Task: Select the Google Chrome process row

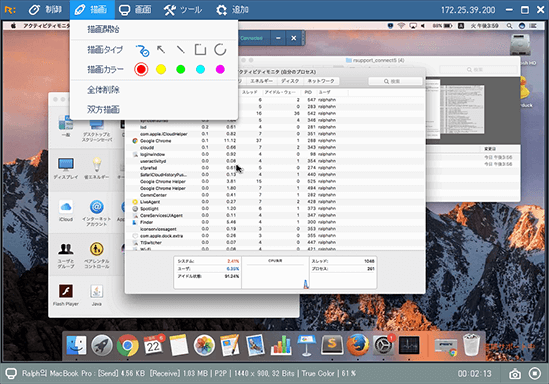Action: (274, 141)
